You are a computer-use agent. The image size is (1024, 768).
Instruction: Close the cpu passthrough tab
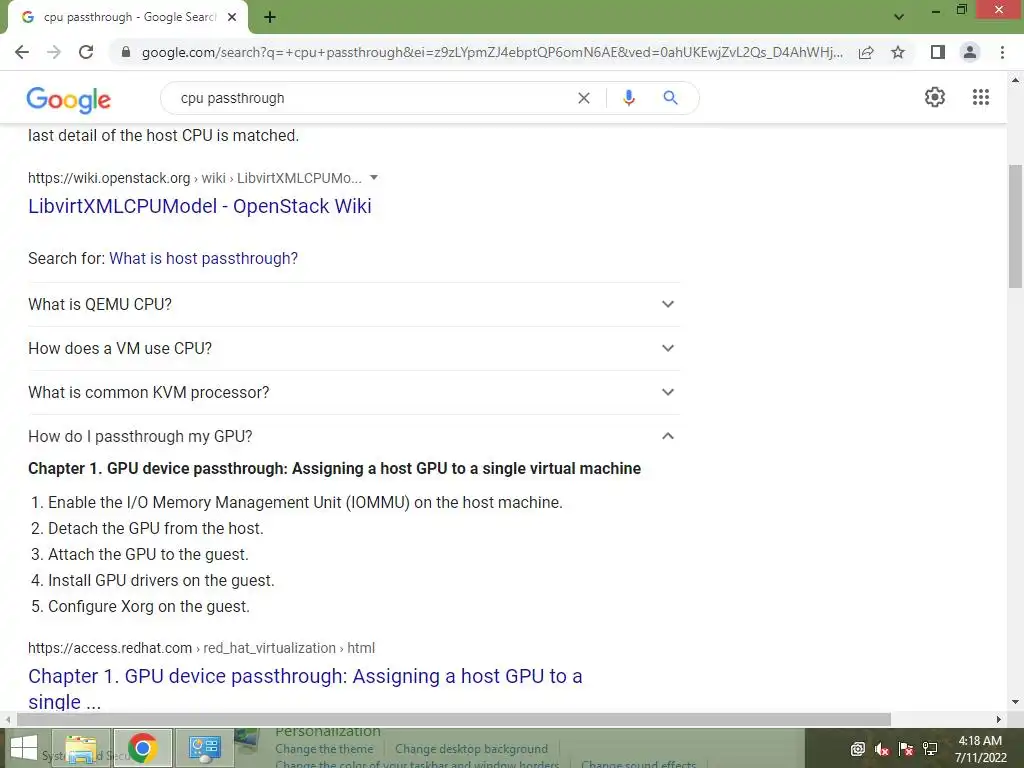pos(232,18)
